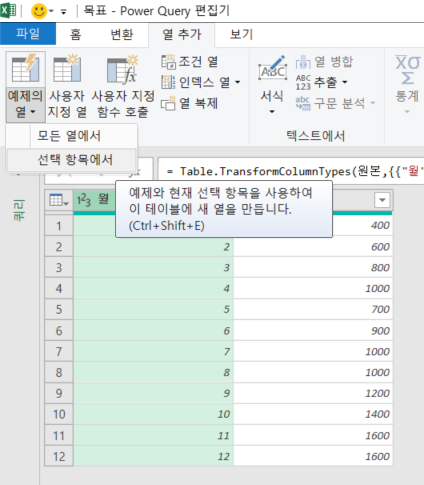The height and width of the screenshot is (485, 424).
Task: Select row number 1 header
Action: (x=59, y=226)
